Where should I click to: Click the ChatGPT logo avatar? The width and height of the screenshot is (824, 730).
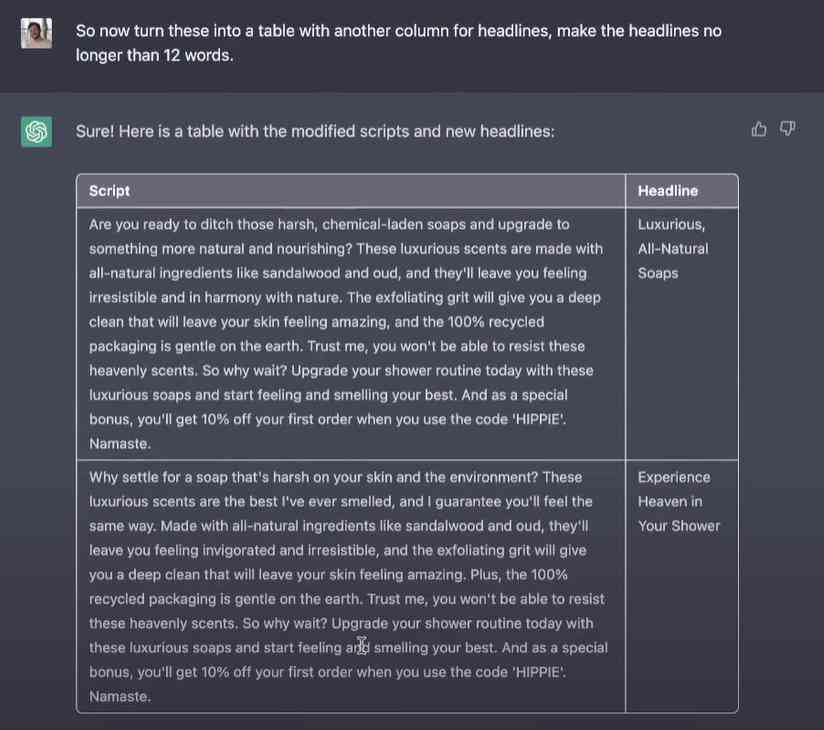coord(36,131)
